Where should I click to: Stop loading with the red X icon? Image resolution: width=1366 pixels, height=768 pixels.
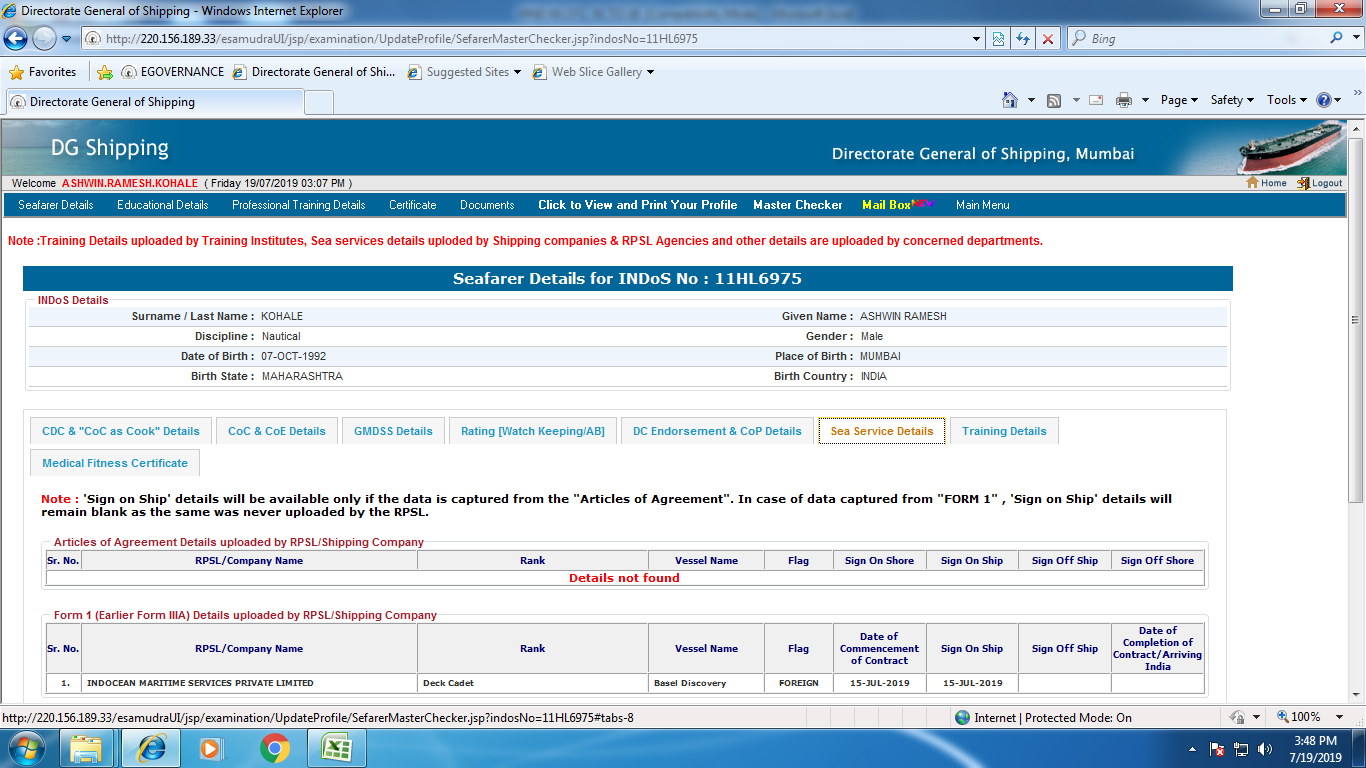pos(1048,39)
